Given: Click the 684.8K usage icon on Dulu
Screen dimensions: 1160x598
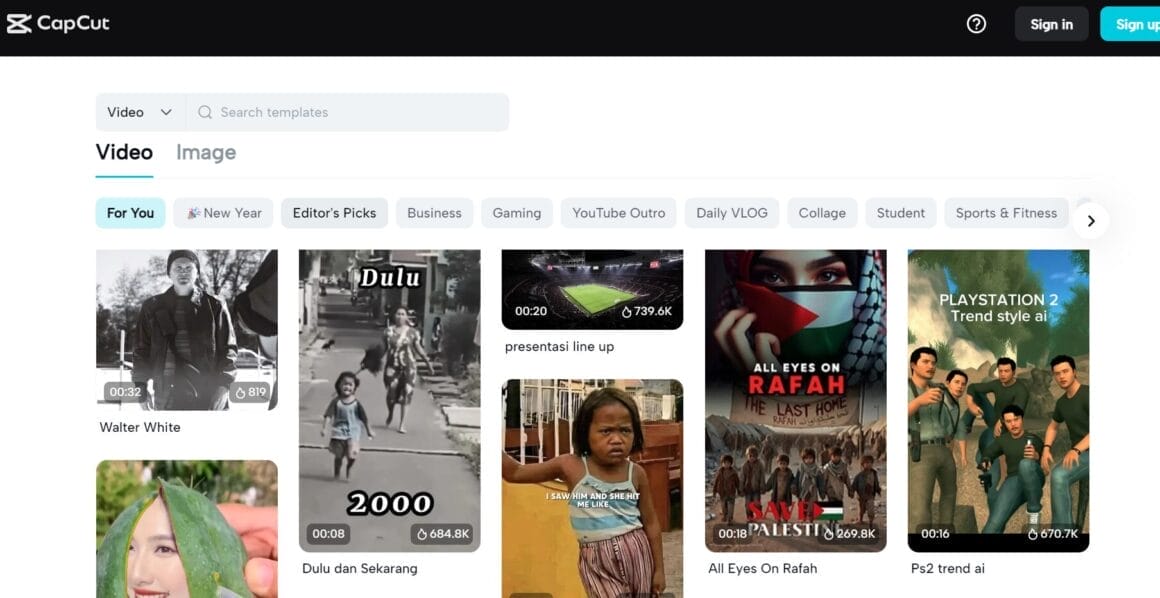Looking at the screenshot, I should click(421, 534).
